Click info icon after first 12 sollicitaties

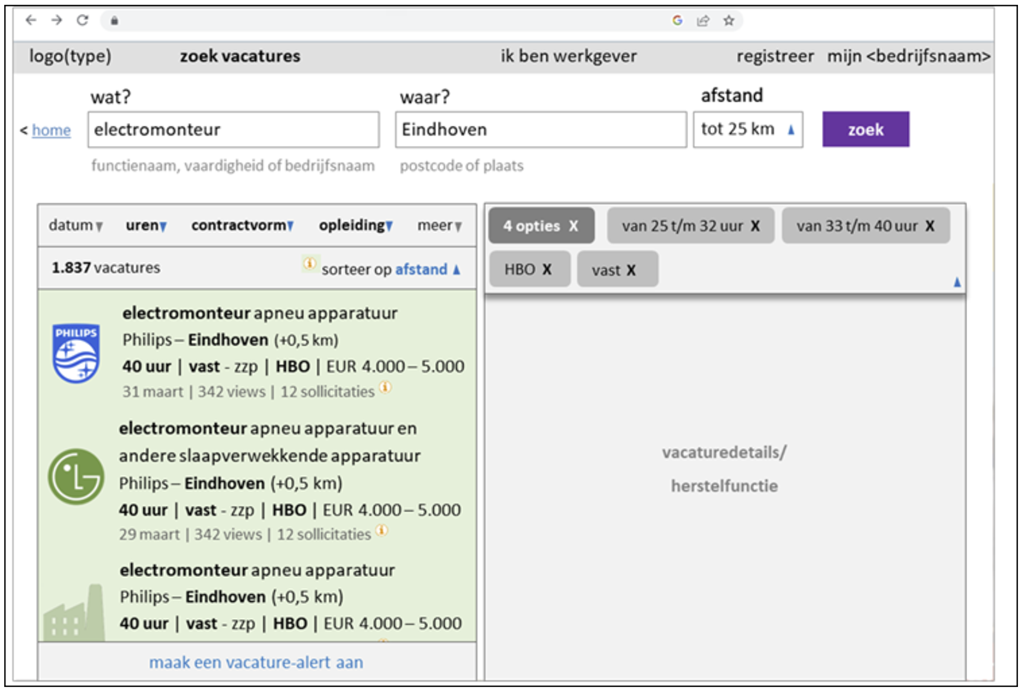point(384,388)
